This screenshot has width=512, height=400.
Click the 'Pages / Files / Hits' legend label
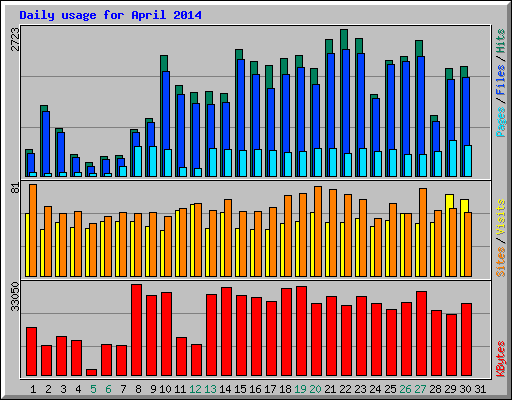pos(500,83)
